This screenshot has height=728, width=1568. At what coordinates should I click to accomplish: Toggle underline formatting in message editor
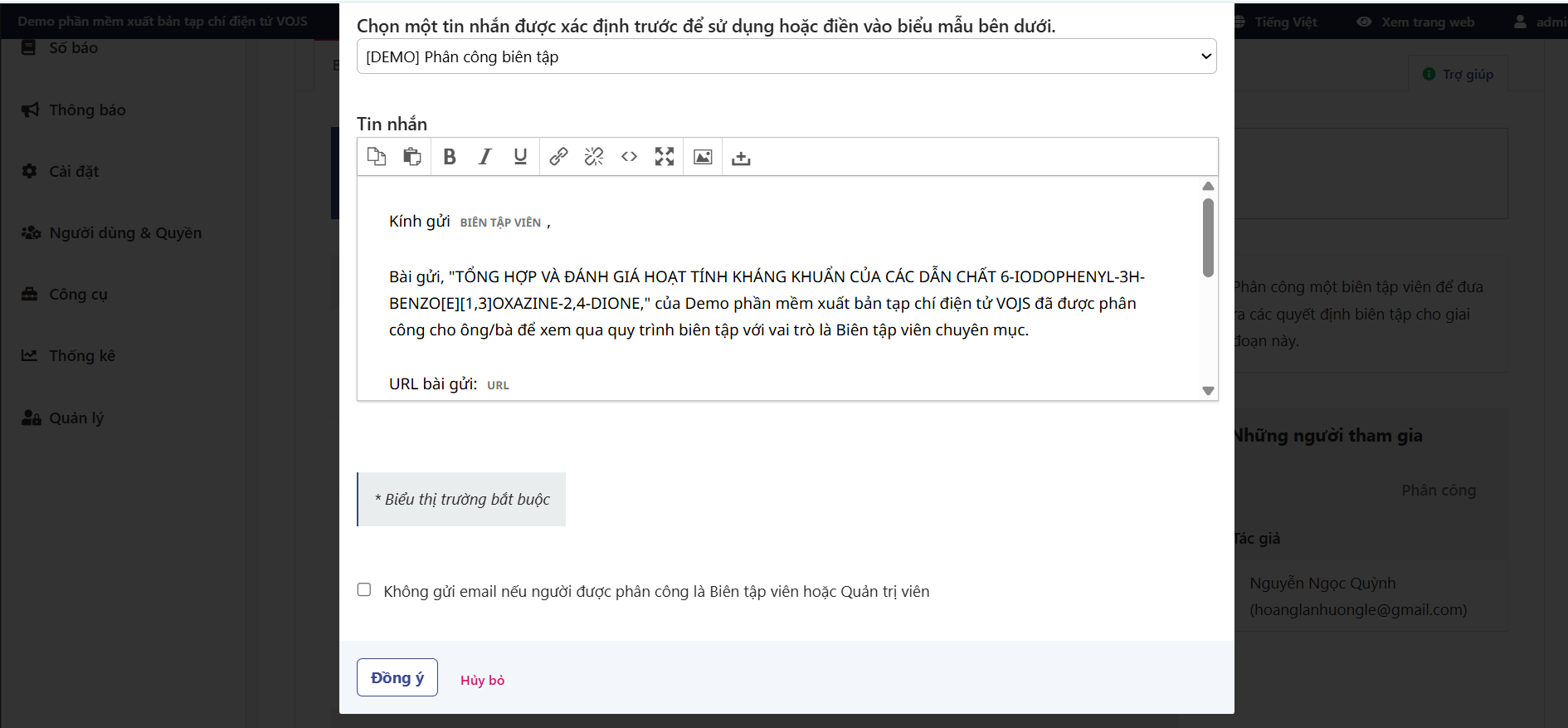(520, 157)
